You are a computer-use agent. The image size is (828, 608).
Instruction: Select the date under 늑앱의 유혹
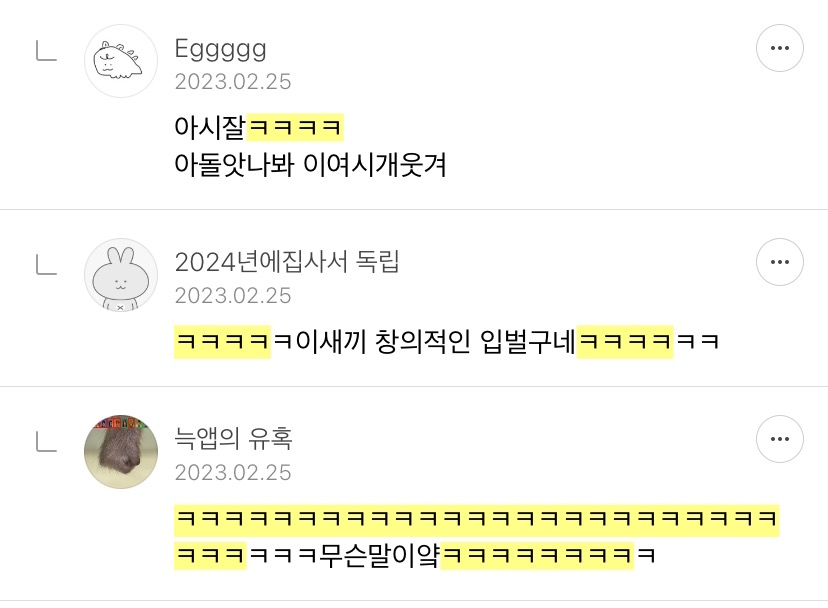click(x=233, y=473)
